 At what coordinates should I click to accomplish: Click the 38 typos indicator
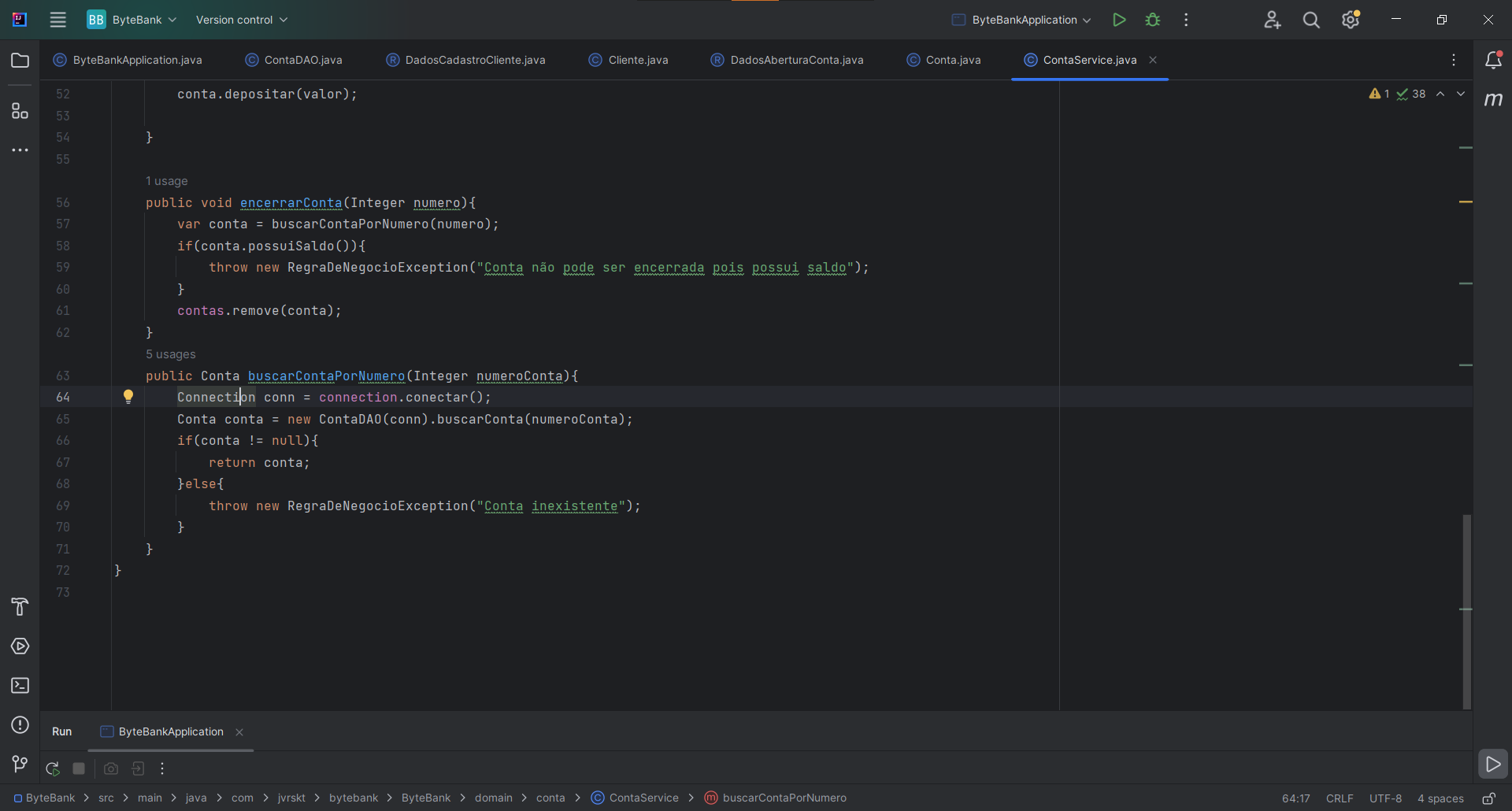point(1411,94)
